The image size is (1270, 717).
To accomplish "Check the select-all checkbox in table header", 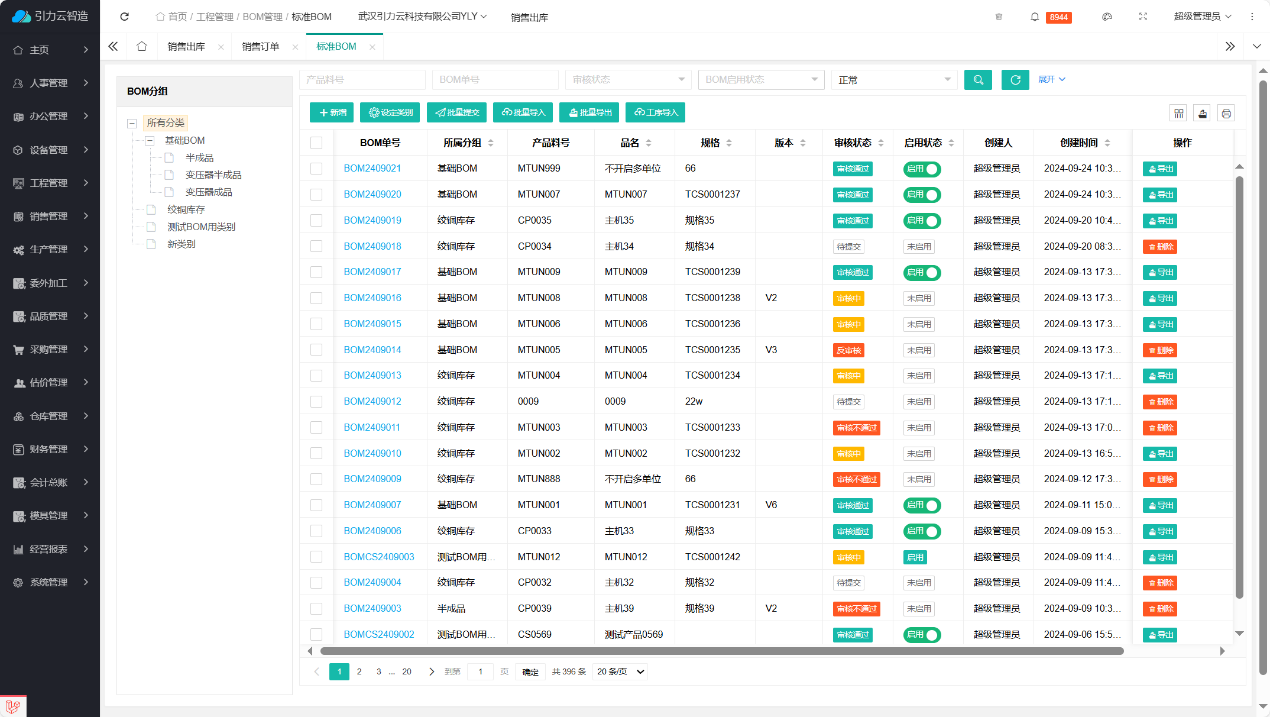I will [316, 143].
